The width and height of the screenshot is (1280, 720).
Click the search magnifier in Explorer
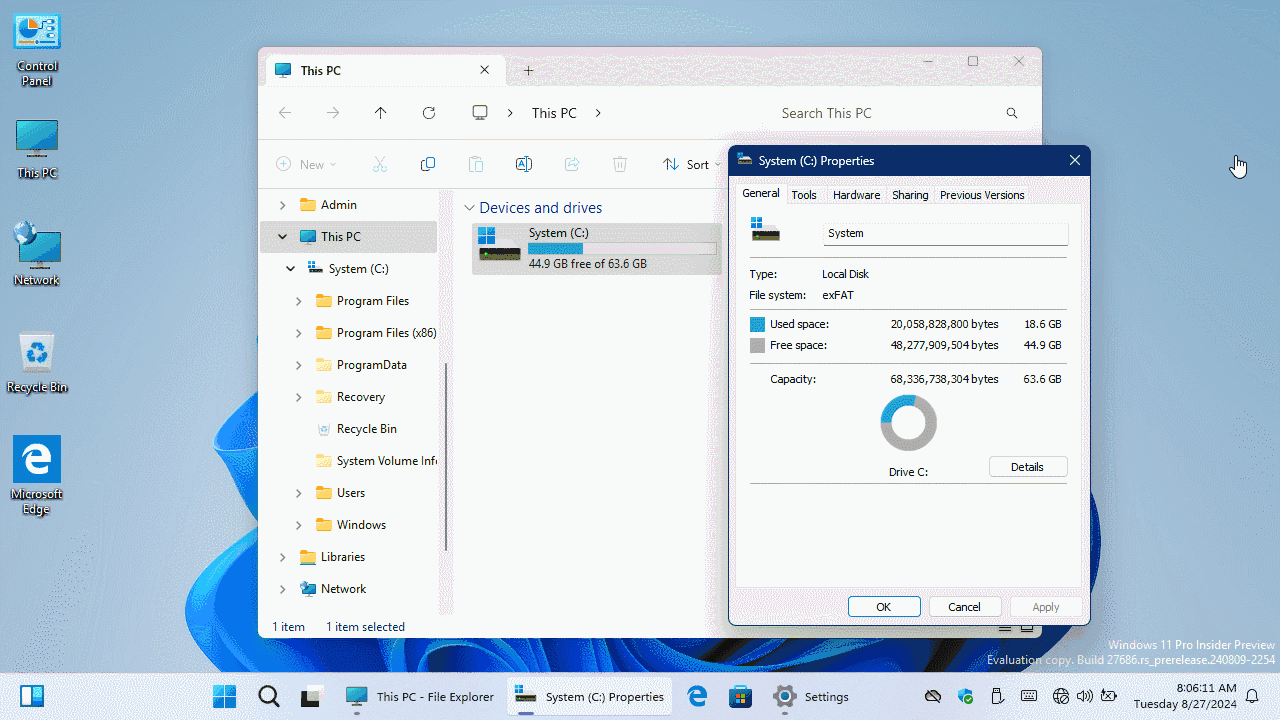point(1012,113)
